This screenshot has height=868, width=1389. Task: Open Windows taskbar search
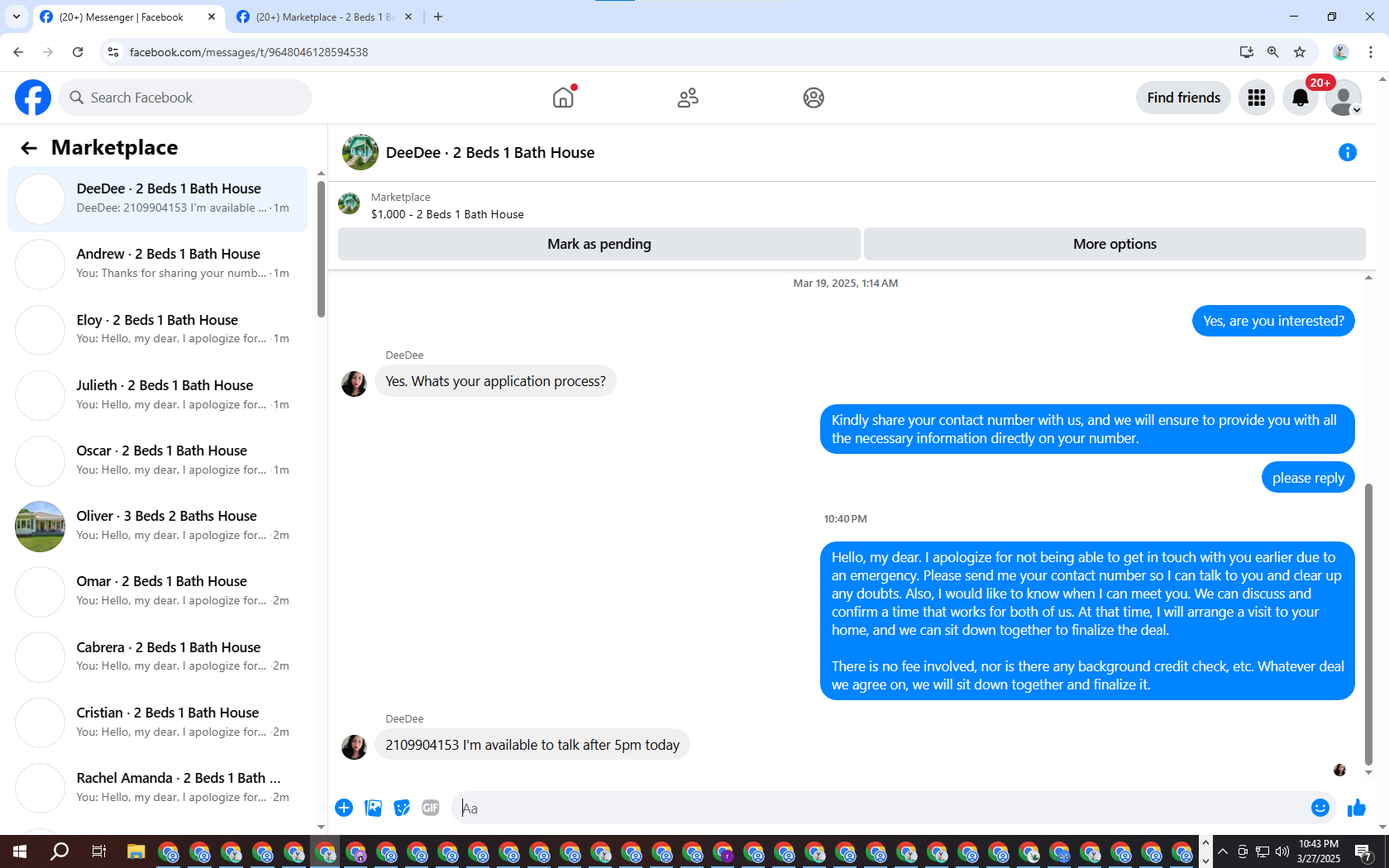coord(60,851)
